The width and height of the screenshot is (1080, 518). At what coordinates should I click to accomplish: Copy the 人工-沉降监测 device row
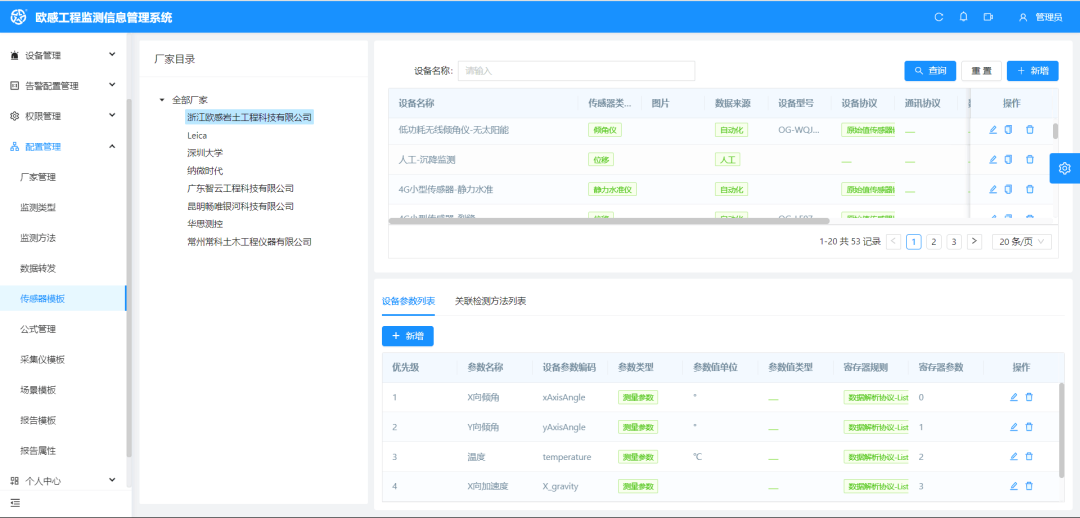[x=1008, y=160]
